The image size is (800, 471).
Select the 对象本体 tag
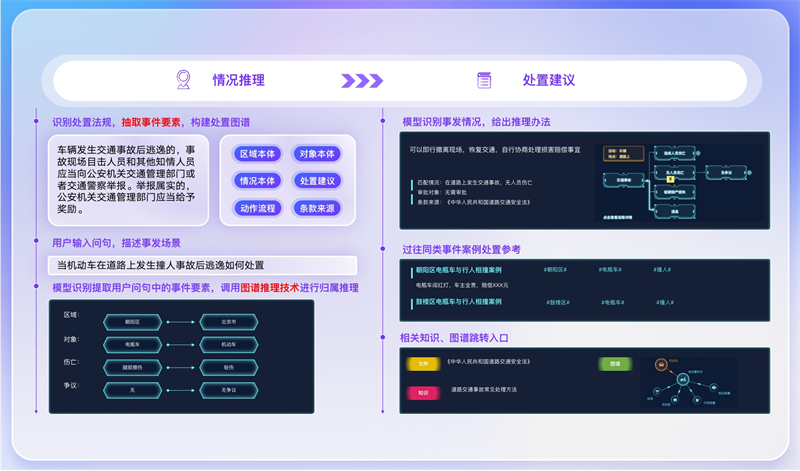317,154
